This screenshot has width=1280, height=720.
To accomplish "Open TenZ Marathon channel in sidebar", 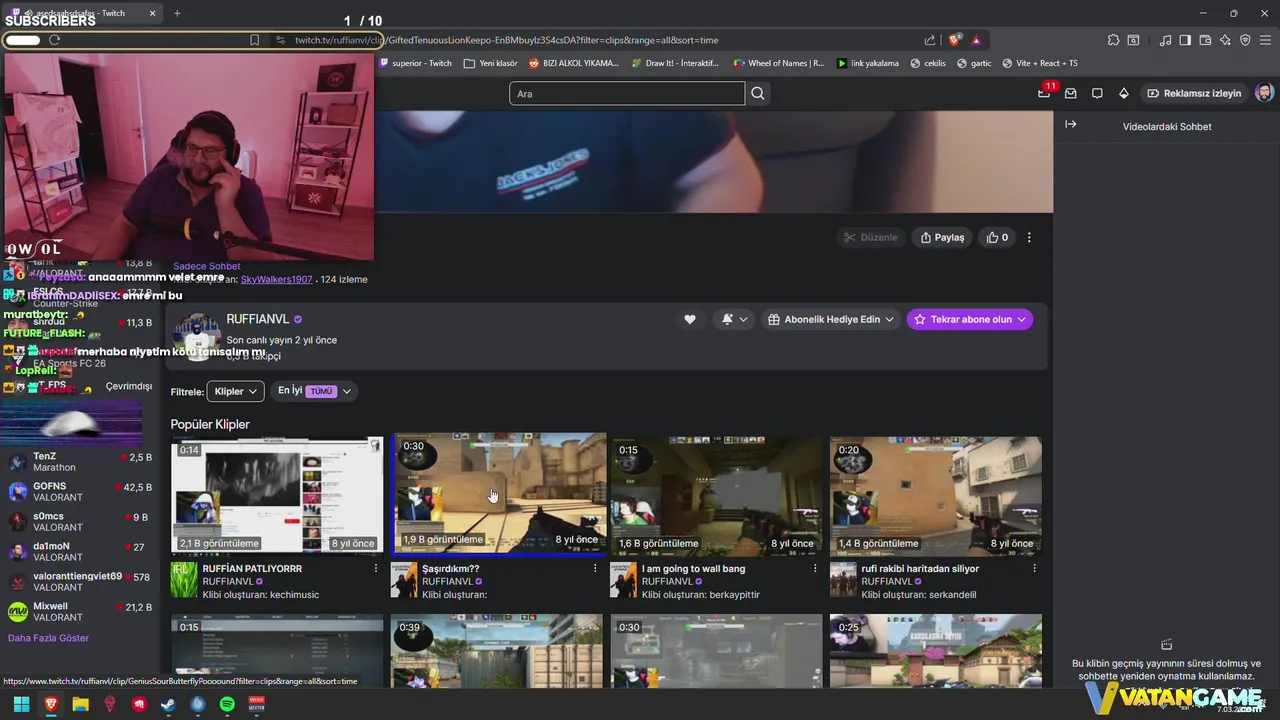I will pos(80,462).
